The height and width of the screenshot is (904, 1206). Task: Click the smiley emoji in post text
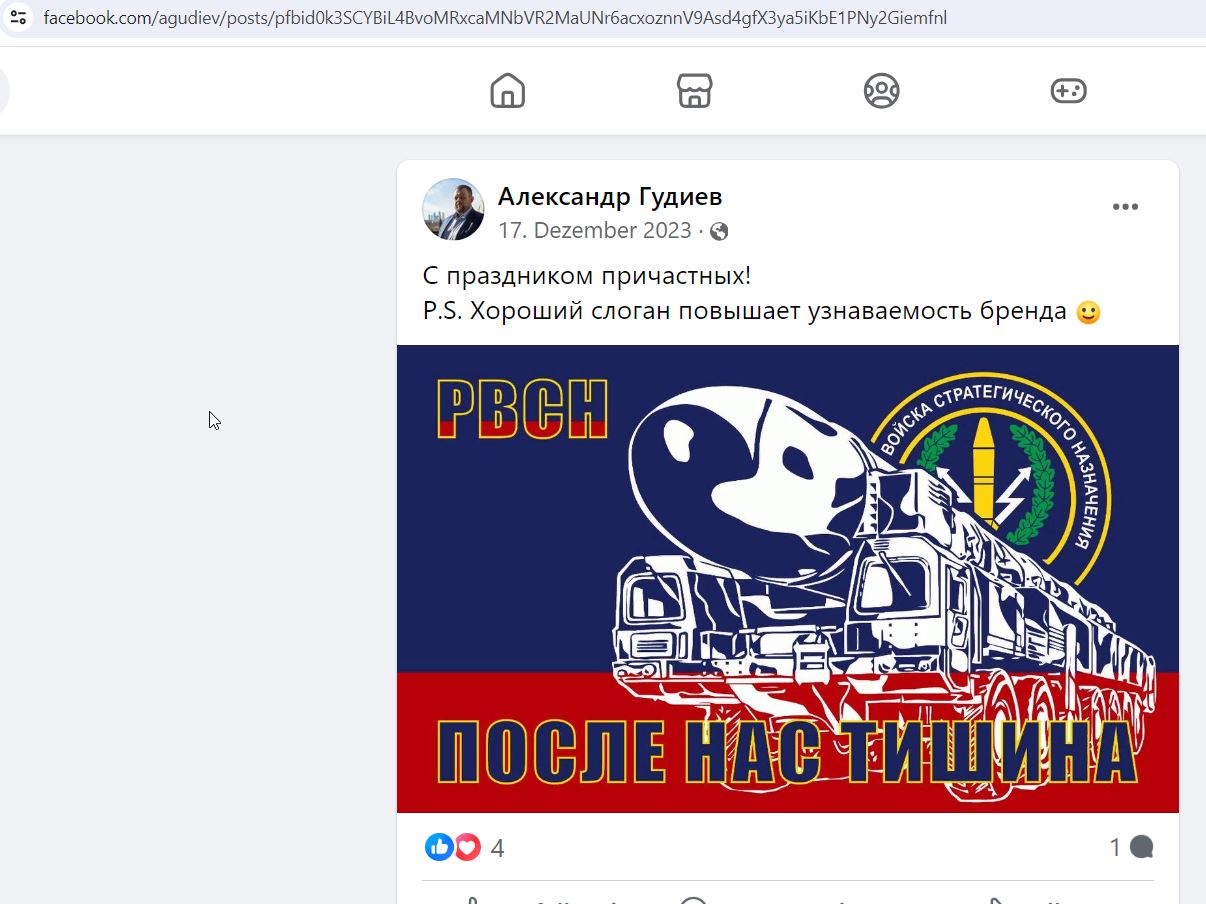click(x=1088, y=312)
